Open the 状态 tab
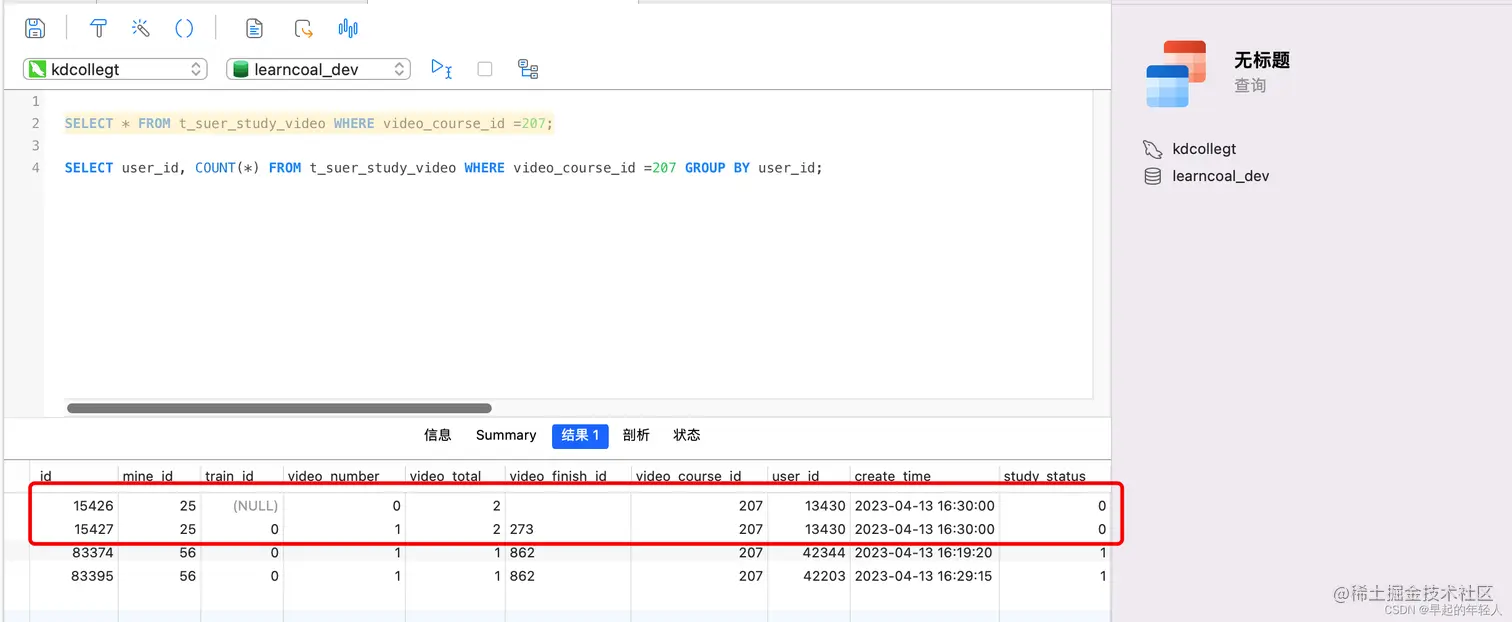Screen dimensions: 1512x622 coord(687,435)
